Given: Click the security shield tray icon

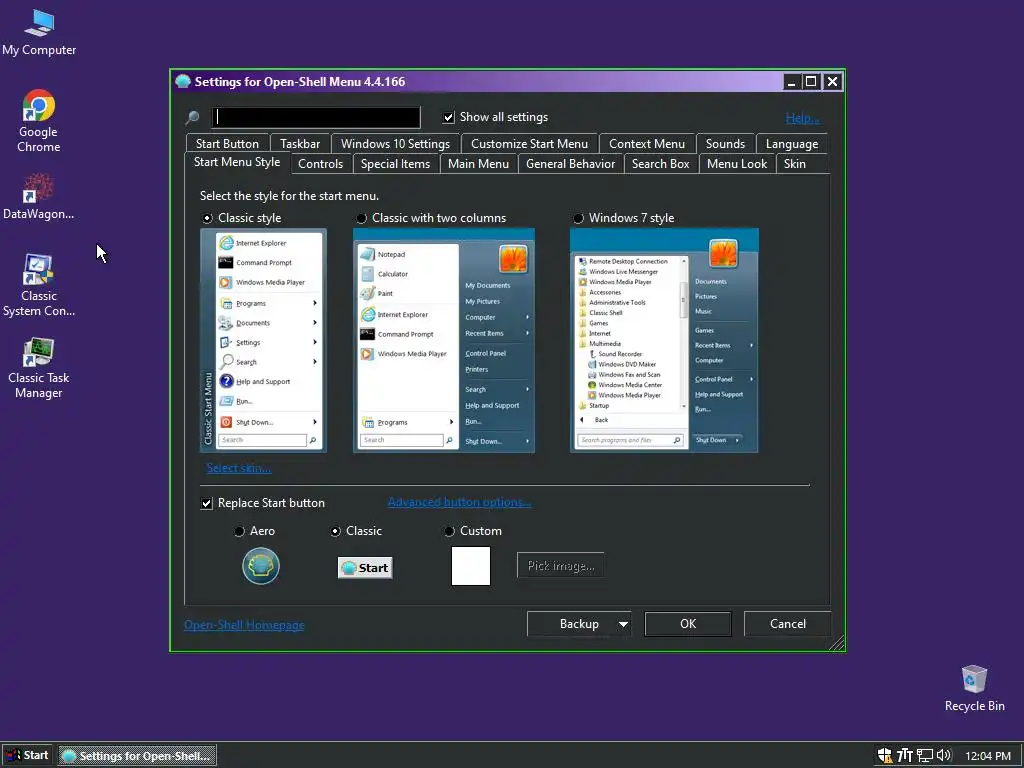Looking at the screenshot, I should [x=885, y=756].
